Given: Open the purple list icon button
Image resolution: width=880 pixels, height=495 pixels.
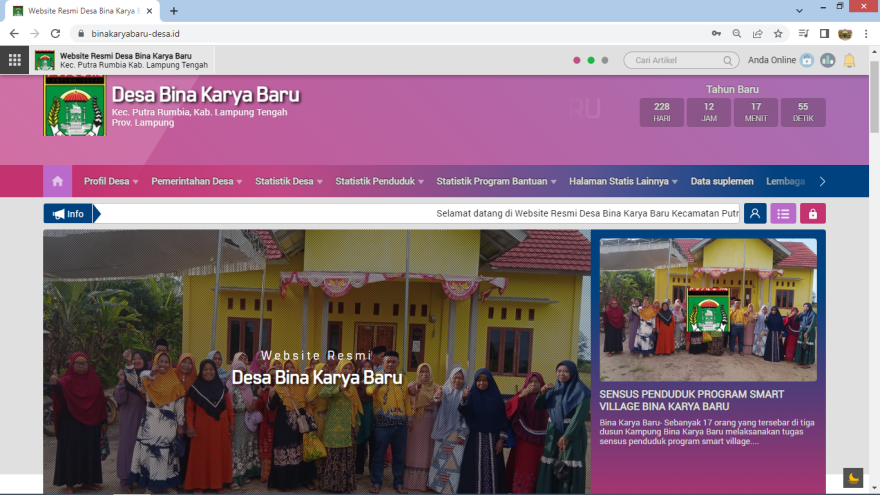Looking at the screenshot, I should click(783, 213).
